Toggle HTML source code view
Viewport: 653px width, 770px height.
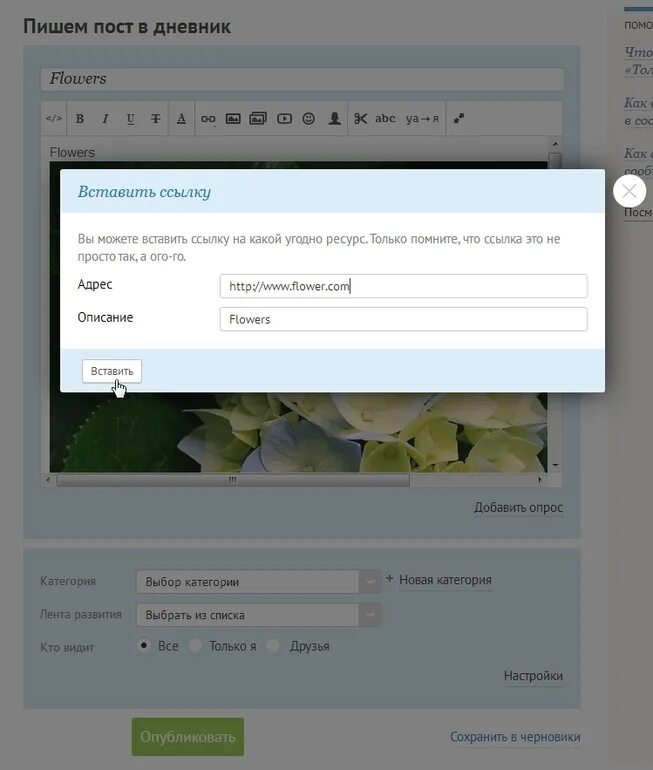54,118
